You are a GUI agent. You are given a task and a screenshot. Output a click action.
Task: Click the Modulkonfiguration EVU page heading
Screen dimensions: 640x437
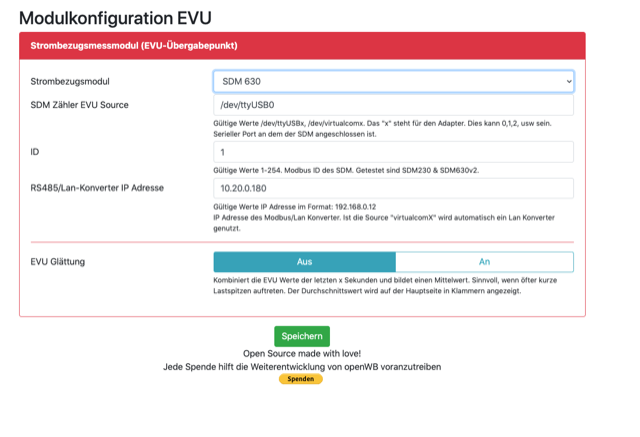click(115, 18)
